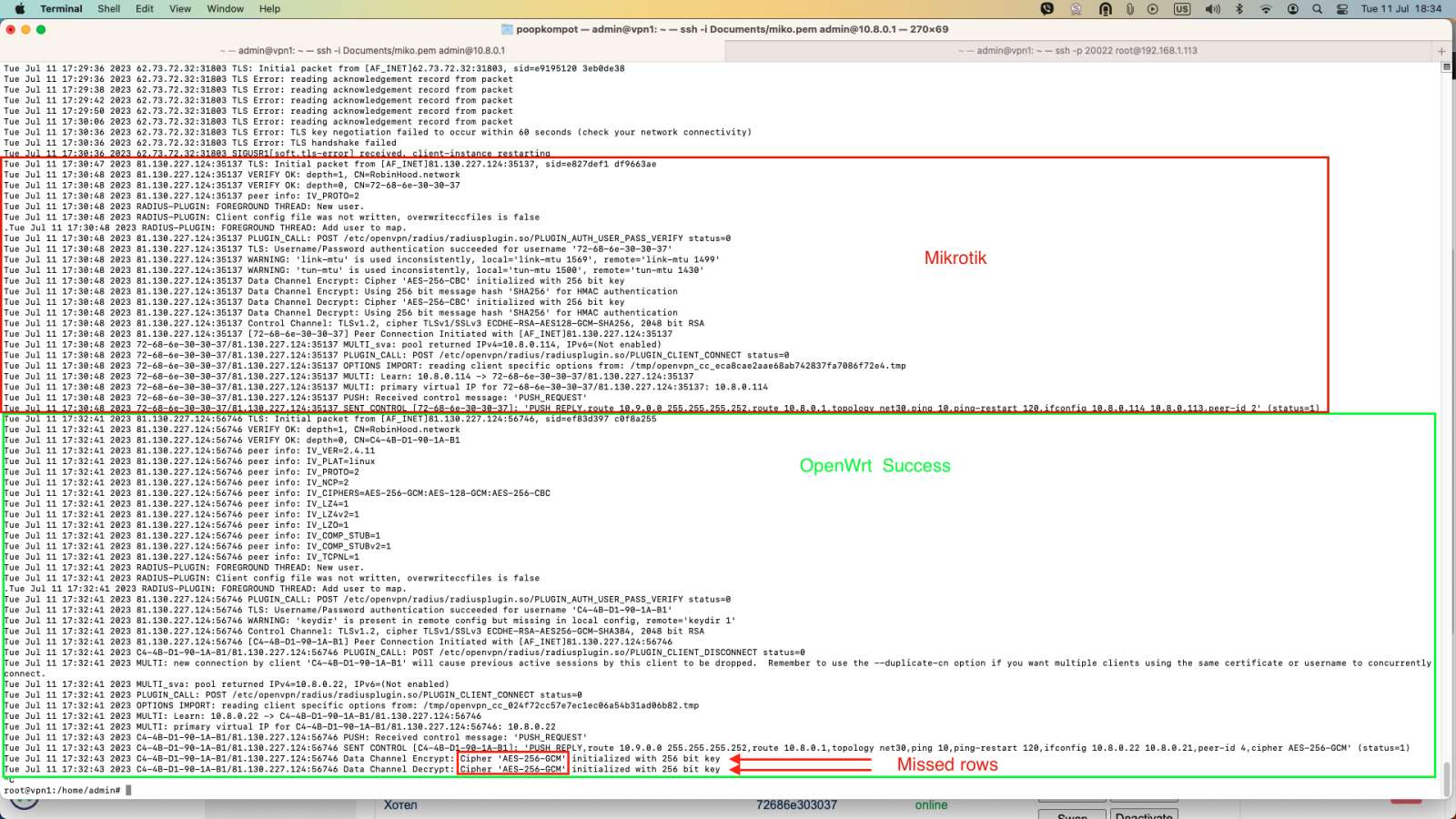Open the Shell menu
1456x819 pixels.
109,9
